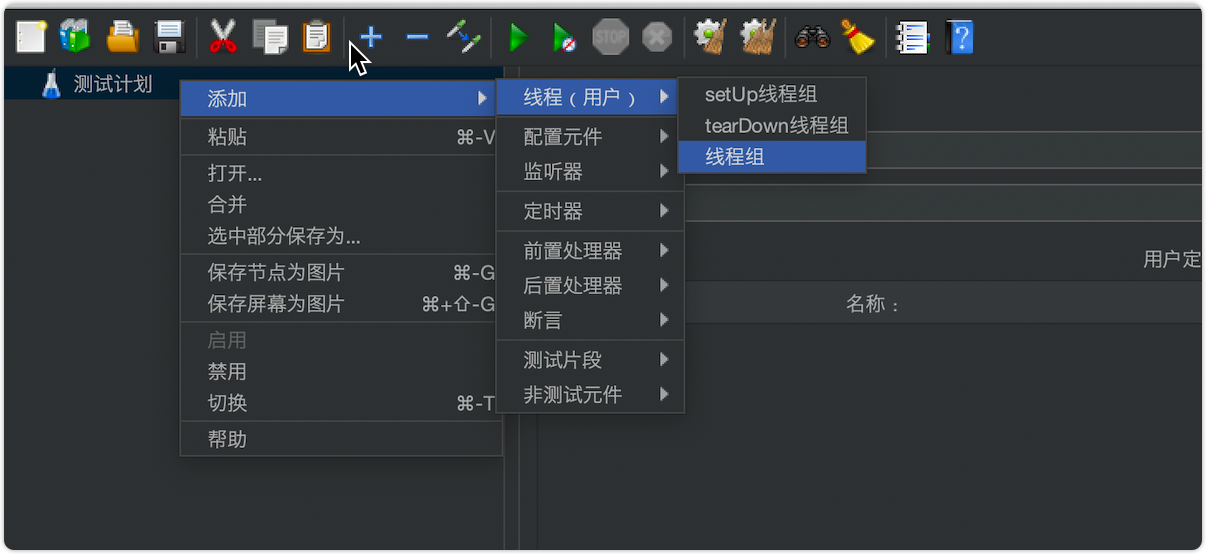Click the Clear All double-broom icon
The height and width of the screenshot is (554, 1206).
pyautogui.click(x=758, y=38)
